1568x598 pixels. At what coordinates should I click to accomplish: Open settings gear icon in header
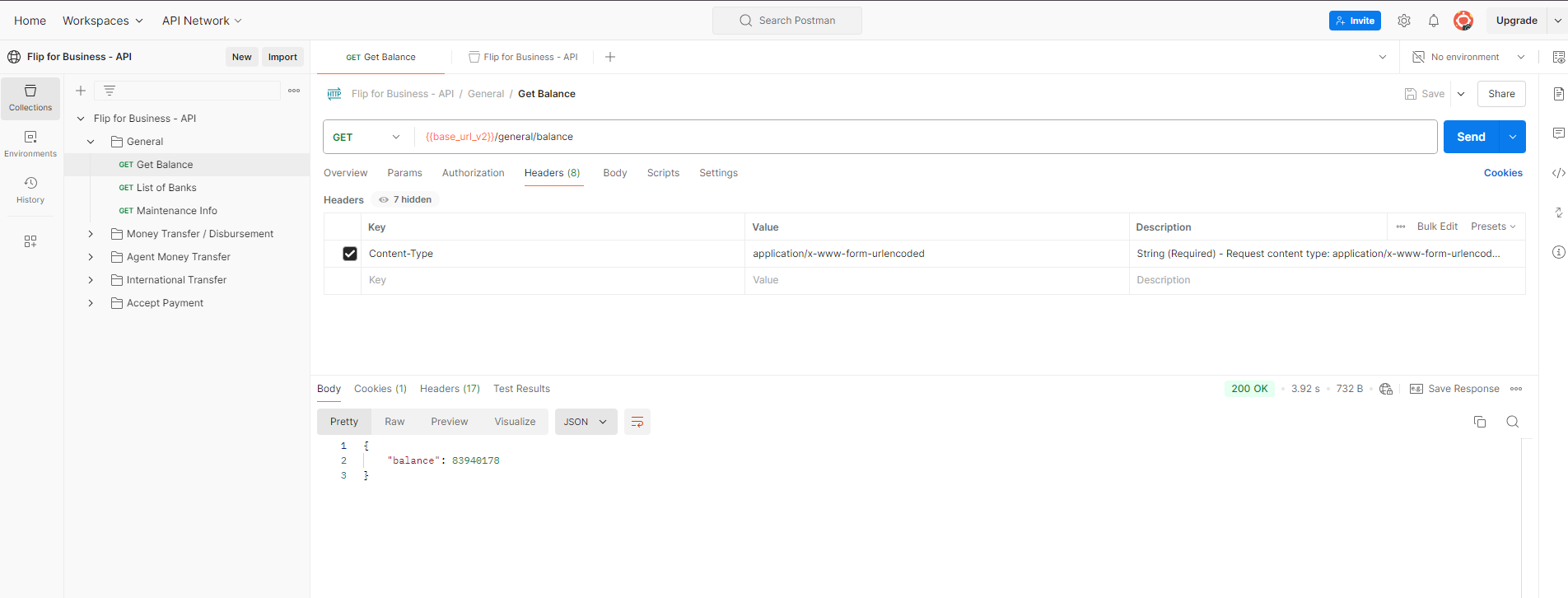[x=1404, y=21]
